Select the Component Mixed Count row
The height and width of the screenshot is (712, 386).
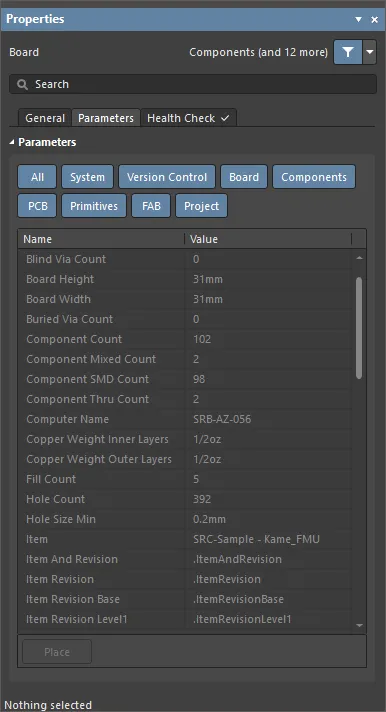tap(185, 359)
